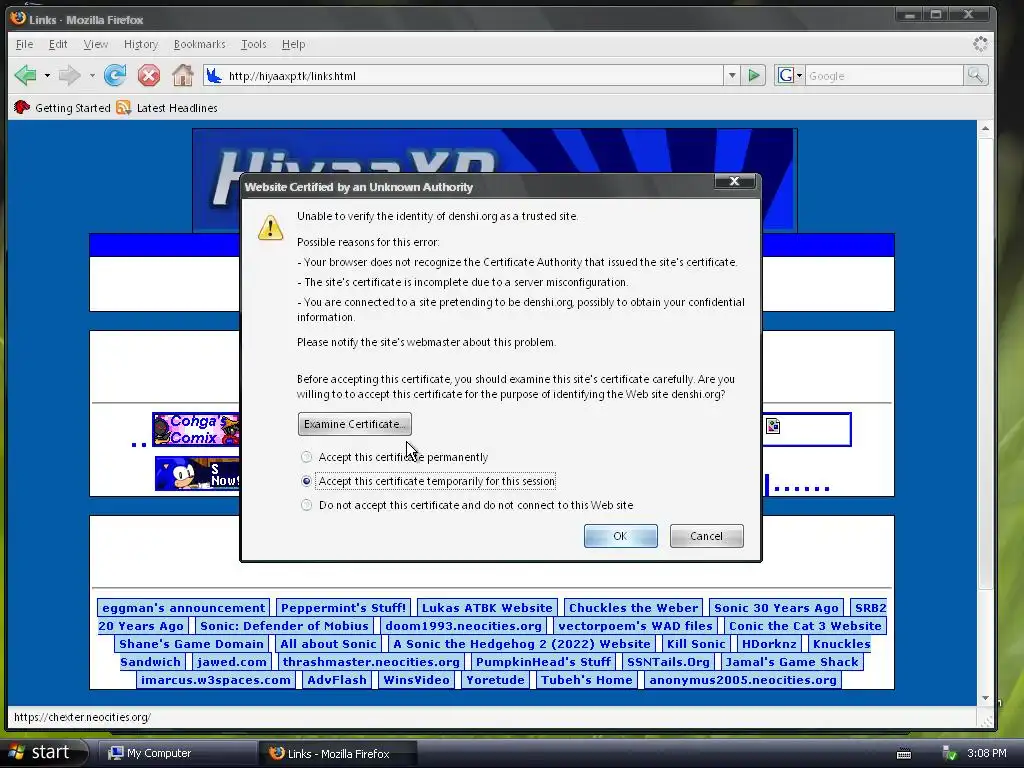
Task: Click the Forward arrow button
Action: tap(69, 76)
